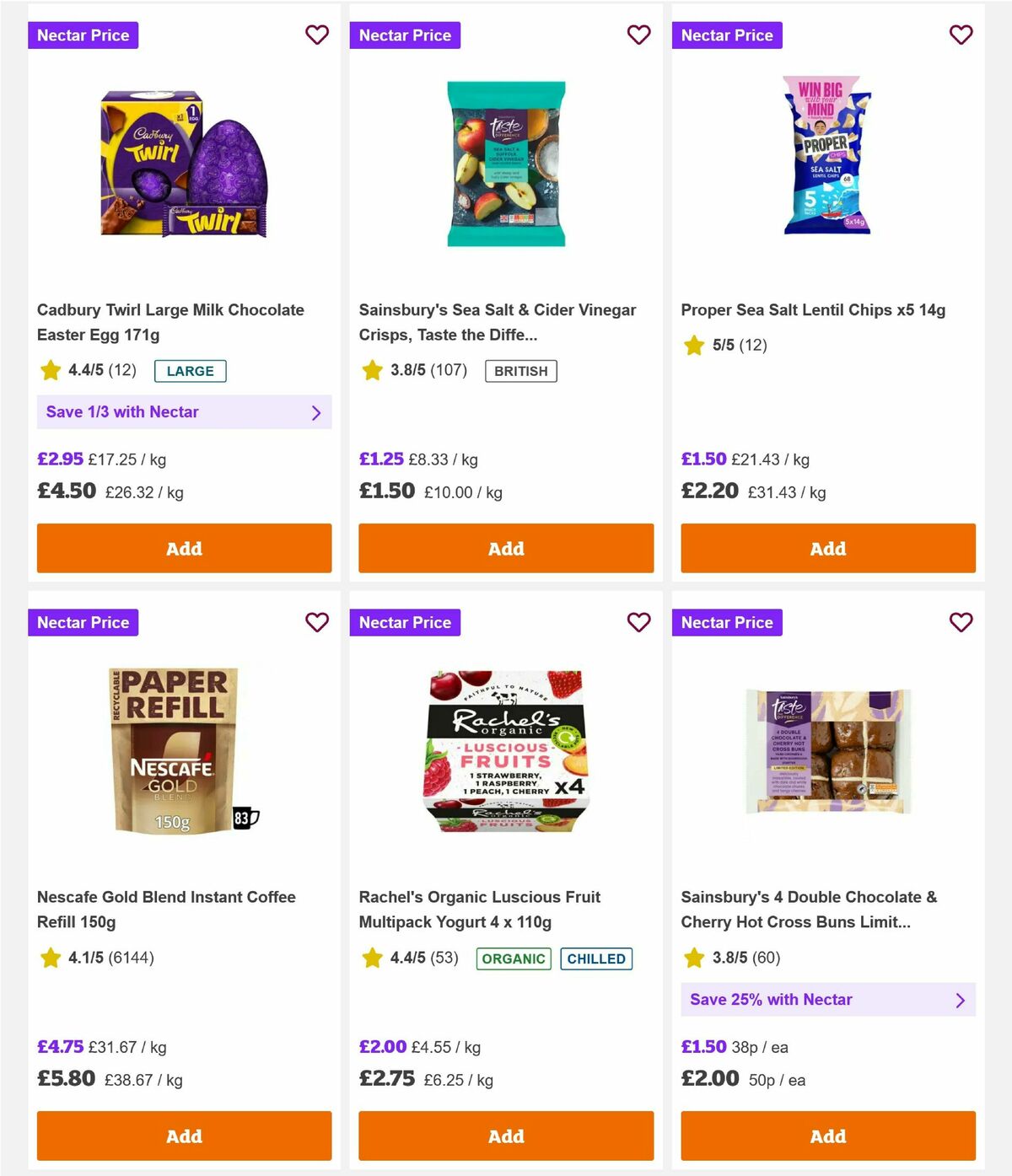Click the heart icon on Rachel's Organic yogurt card
Screen dimensions: 1012x1176
[638, 622]
